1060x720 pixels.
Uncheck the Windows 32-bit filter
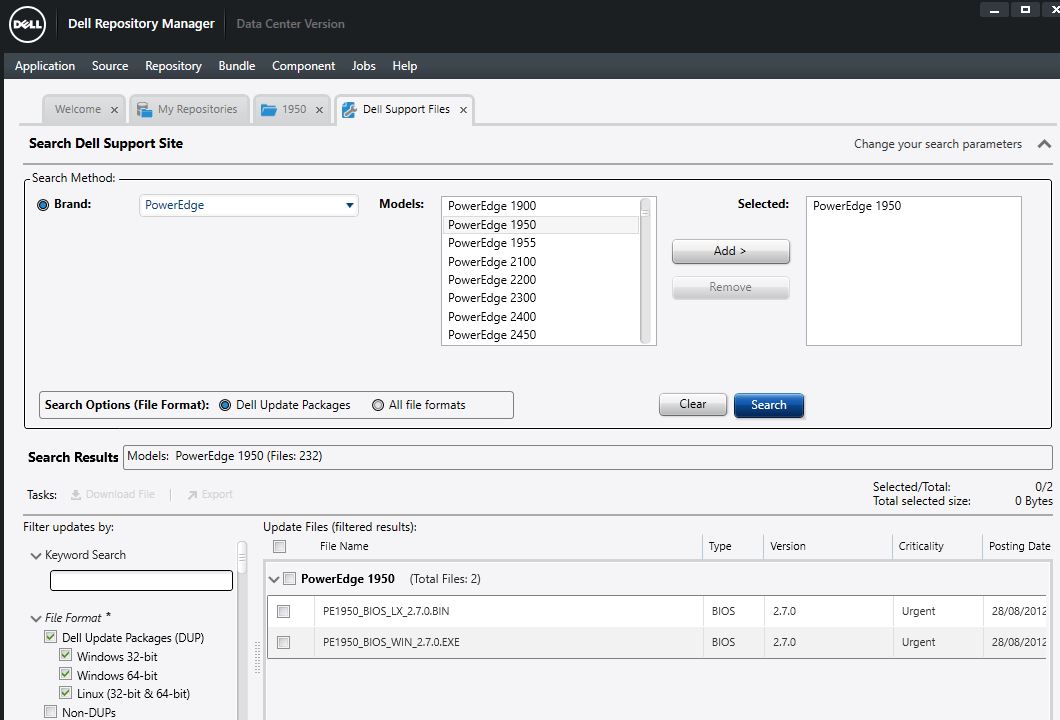click(x=66, y=655)
